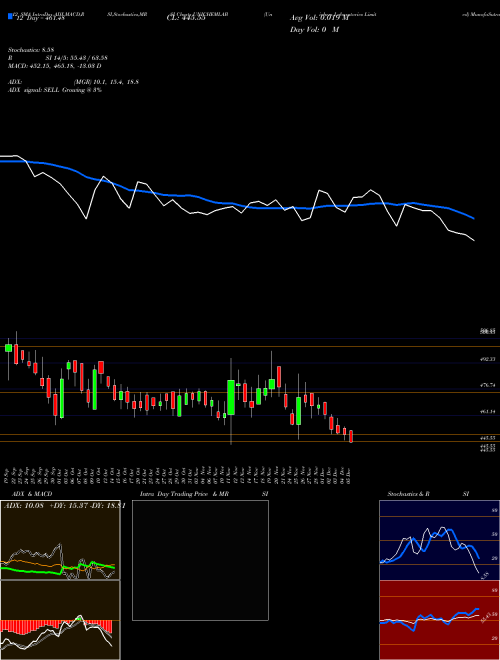500x660 pixels.
Task: Click the blue 12 Day SMA legend square
Action: pyautogui.click(x=10, y=16)
